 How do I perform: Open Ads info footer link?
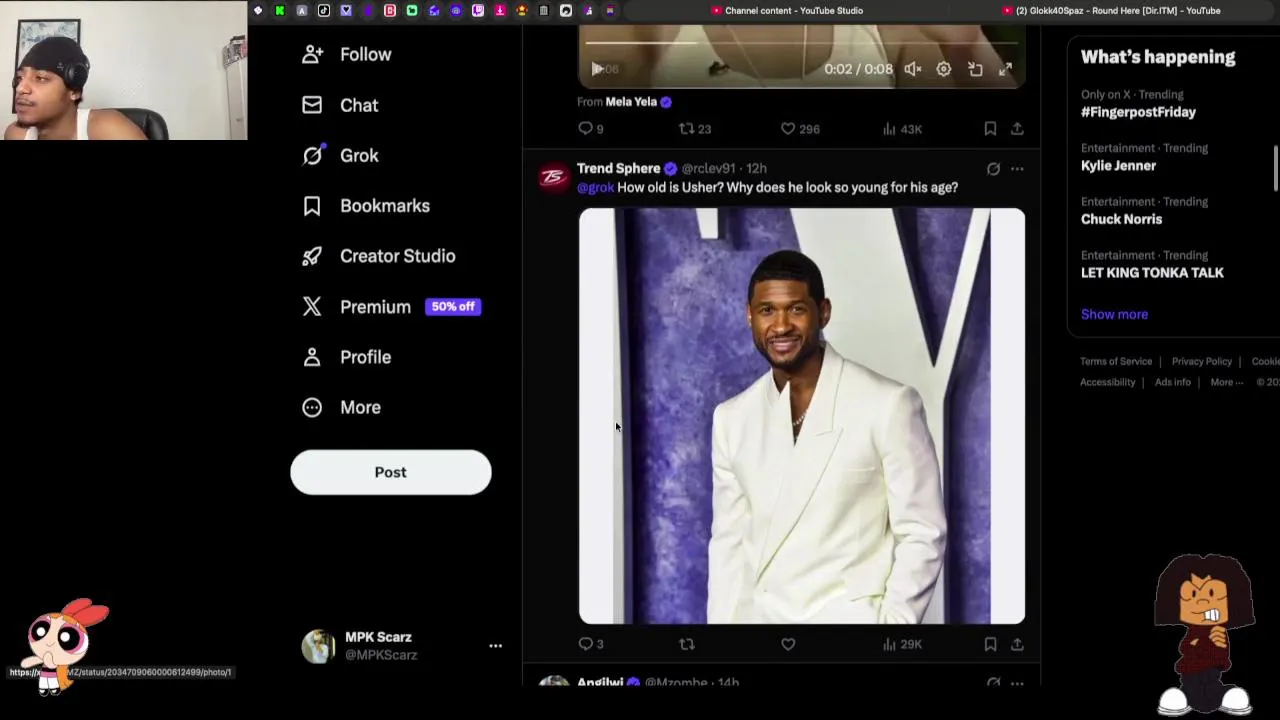click(1173, 382)
